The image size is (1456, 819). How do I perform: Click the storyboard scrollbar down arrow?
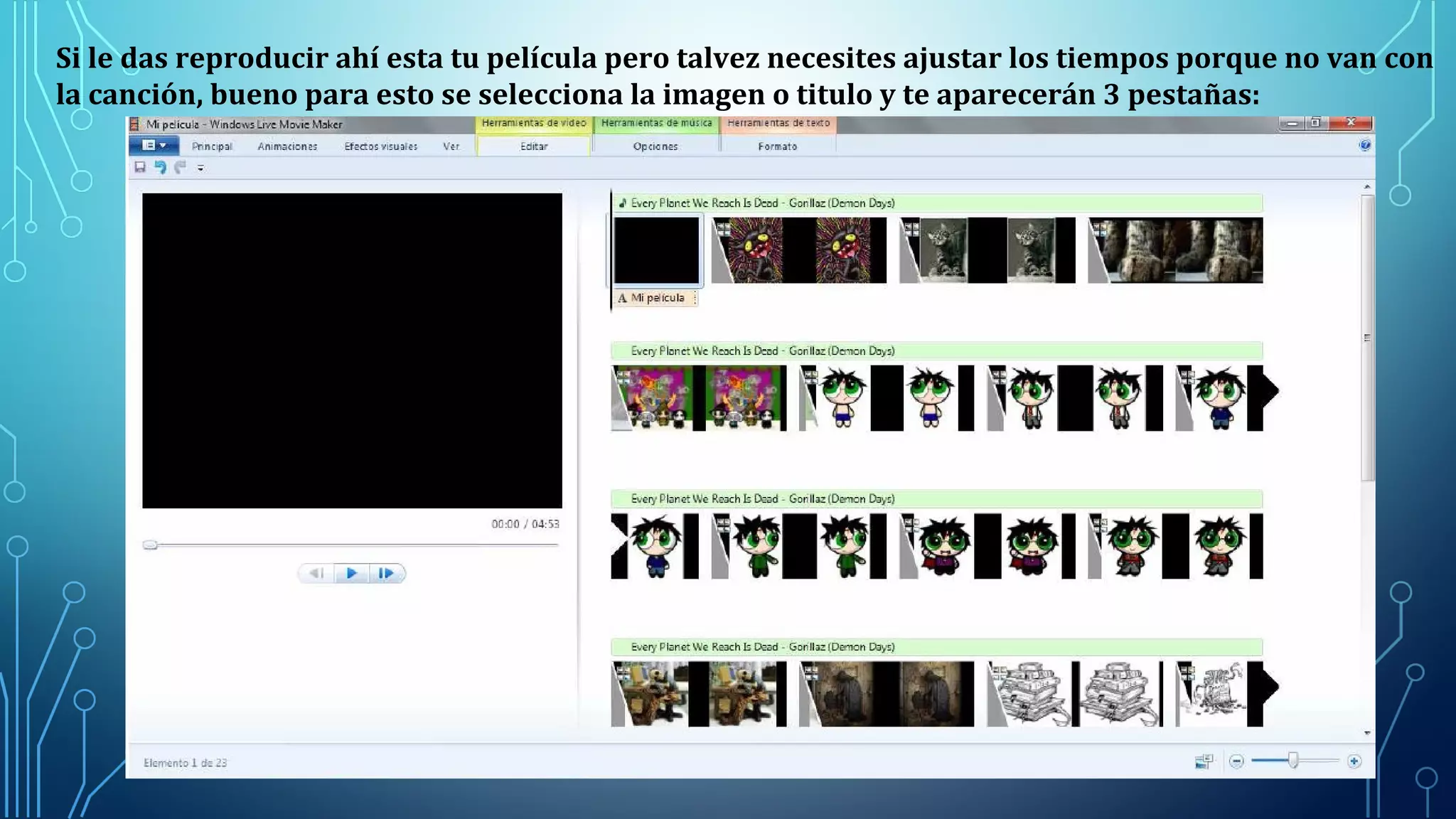[x=1366, y=732]
